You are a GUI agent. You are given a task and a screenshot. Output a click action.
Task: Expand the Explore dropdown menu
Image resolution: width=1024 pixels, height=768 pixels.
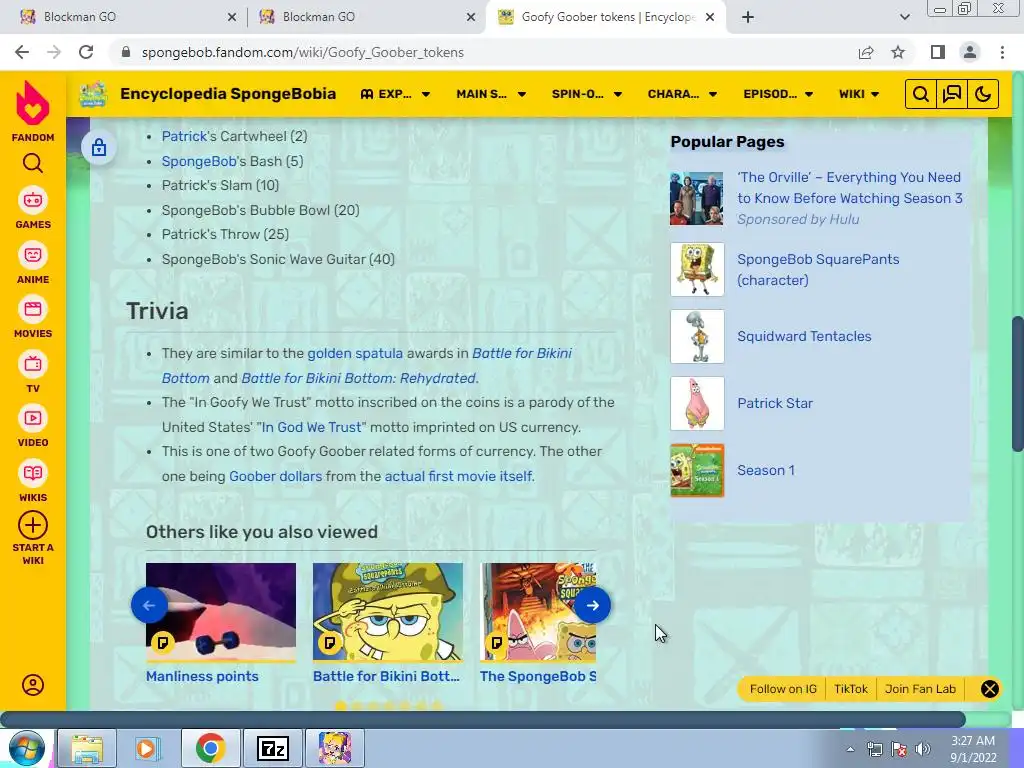(395, 94)
